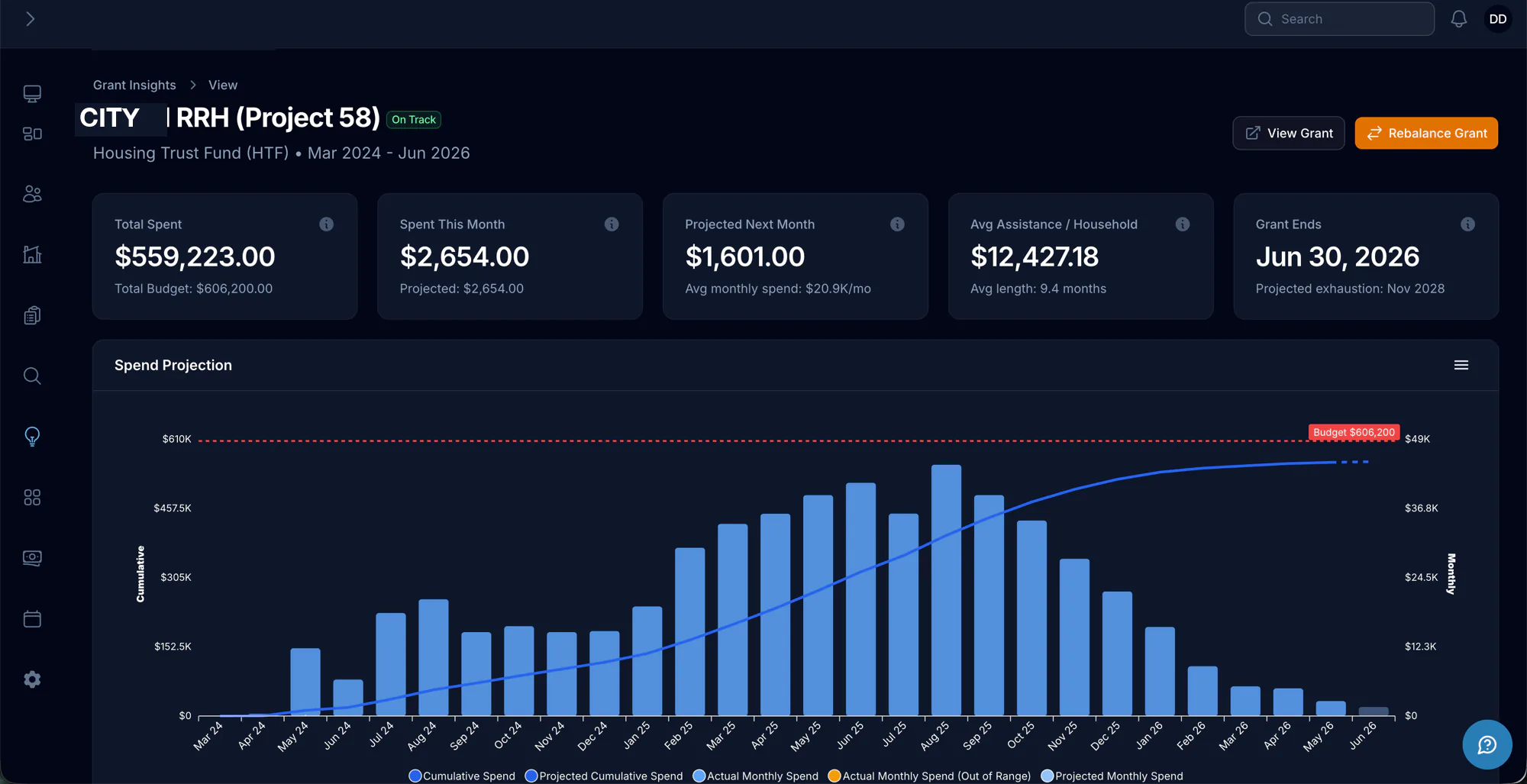Expand the sidebar with the chevron arrow
Screen dimensions: 1527x784
[x=31, y=19]
